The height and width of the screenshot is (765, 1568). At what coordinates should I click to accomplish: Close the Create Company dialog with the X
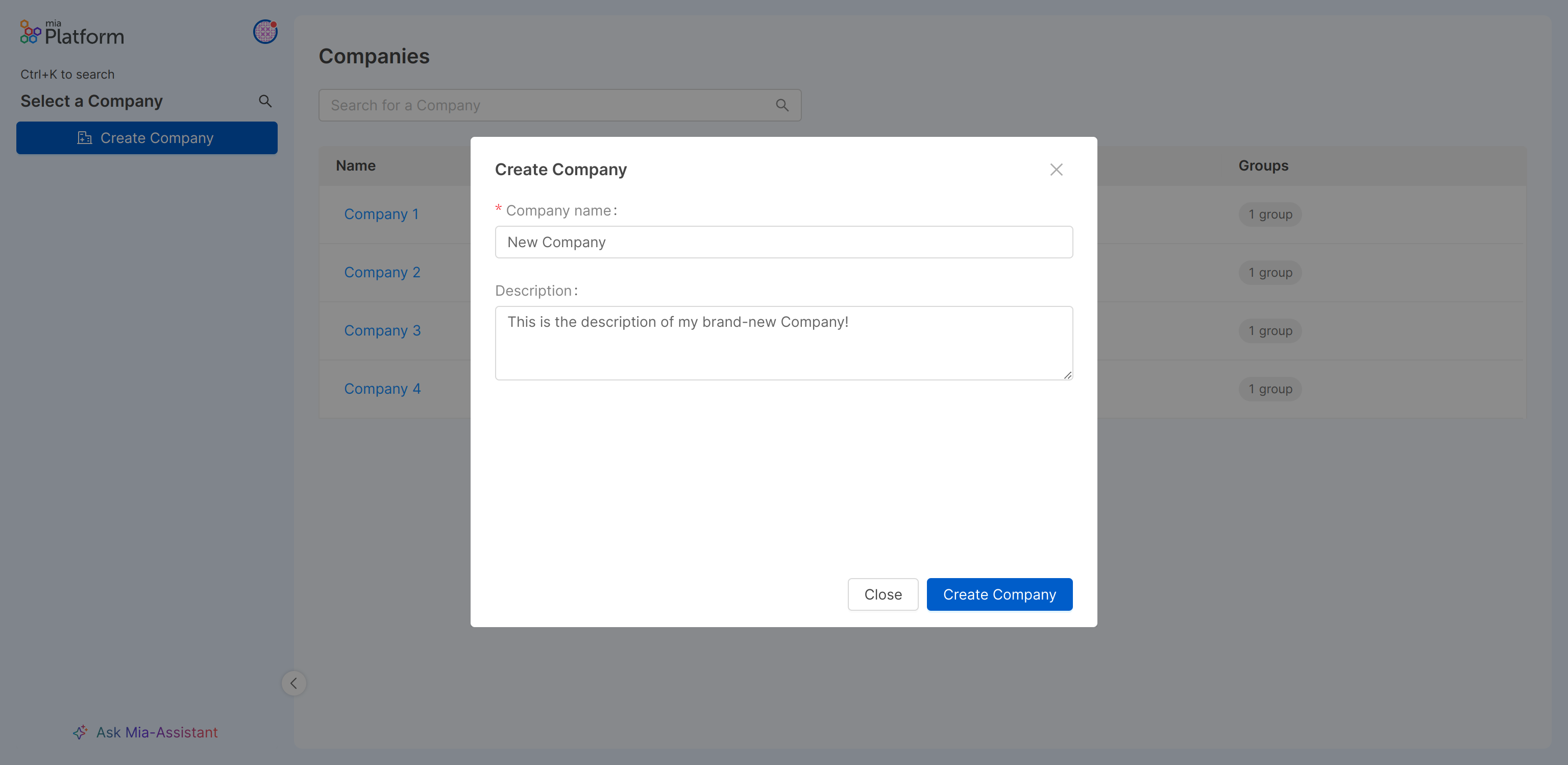pyautogui.click(x=1056, y=170)
